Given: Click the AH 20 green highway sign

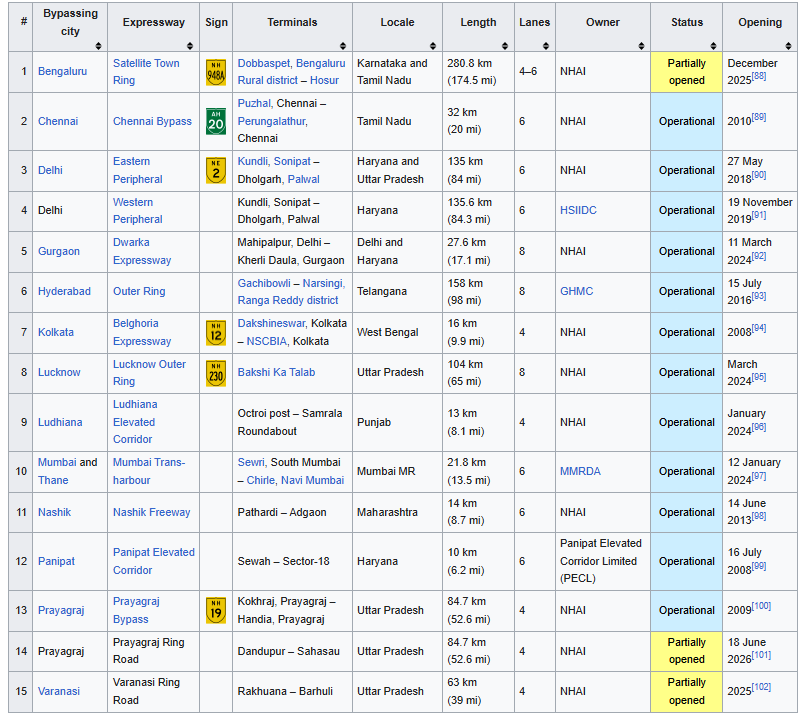Looking at the screenshot, I should pyautogui.click(x=216, y=122).
